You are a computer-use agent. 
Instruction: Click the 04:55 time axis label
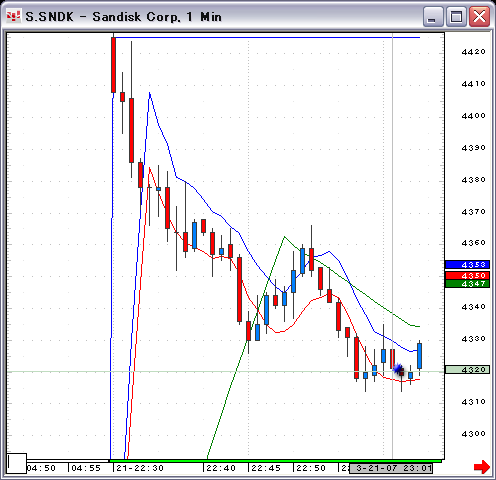86,468
